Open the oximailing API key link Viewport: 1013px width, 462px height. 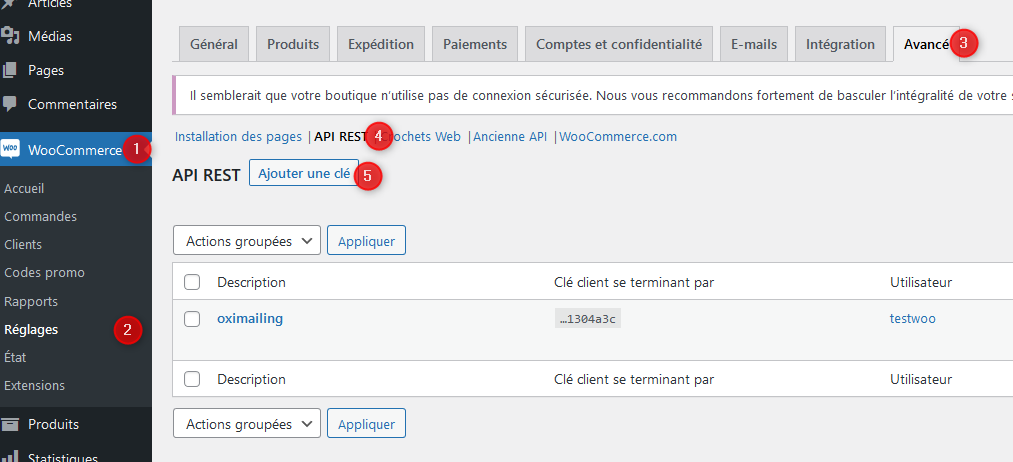coord(250,318)
